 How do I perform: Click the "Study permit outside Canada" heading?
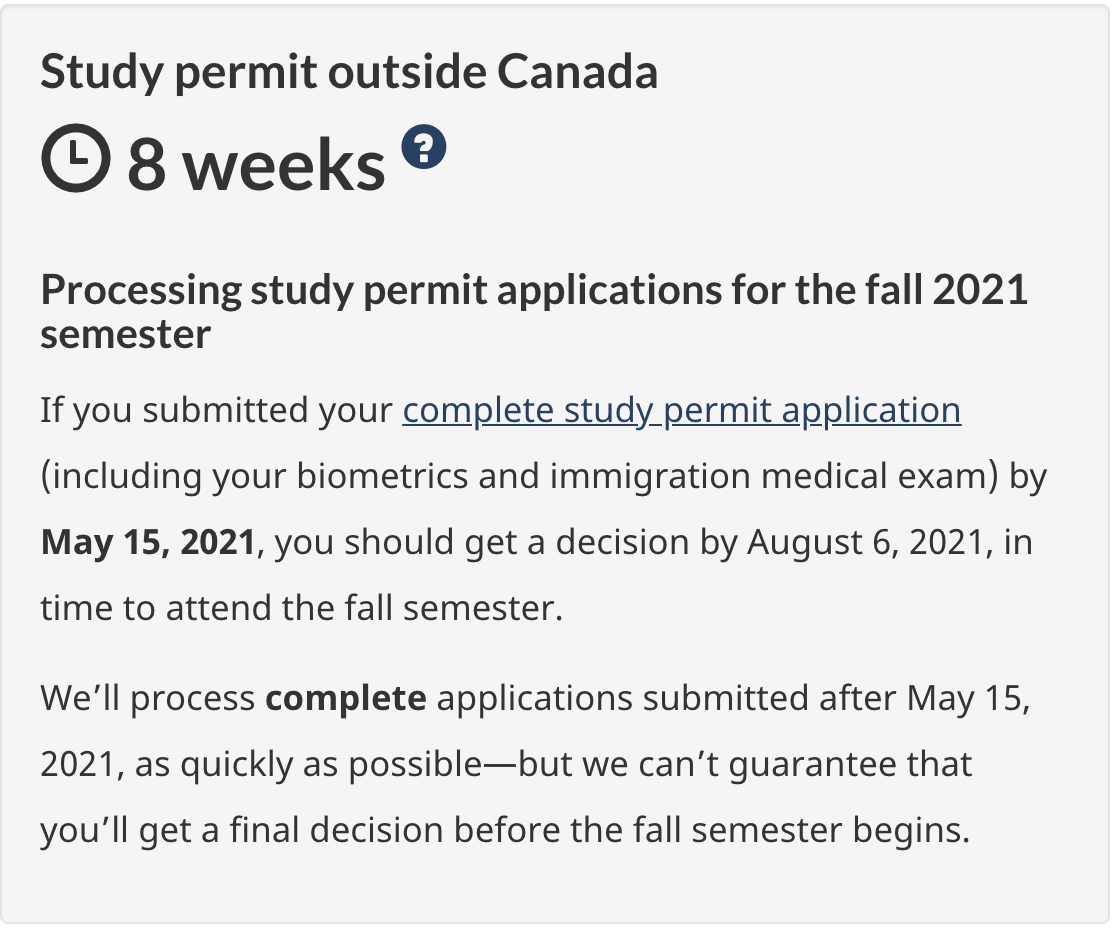click(x=349, y=73)
